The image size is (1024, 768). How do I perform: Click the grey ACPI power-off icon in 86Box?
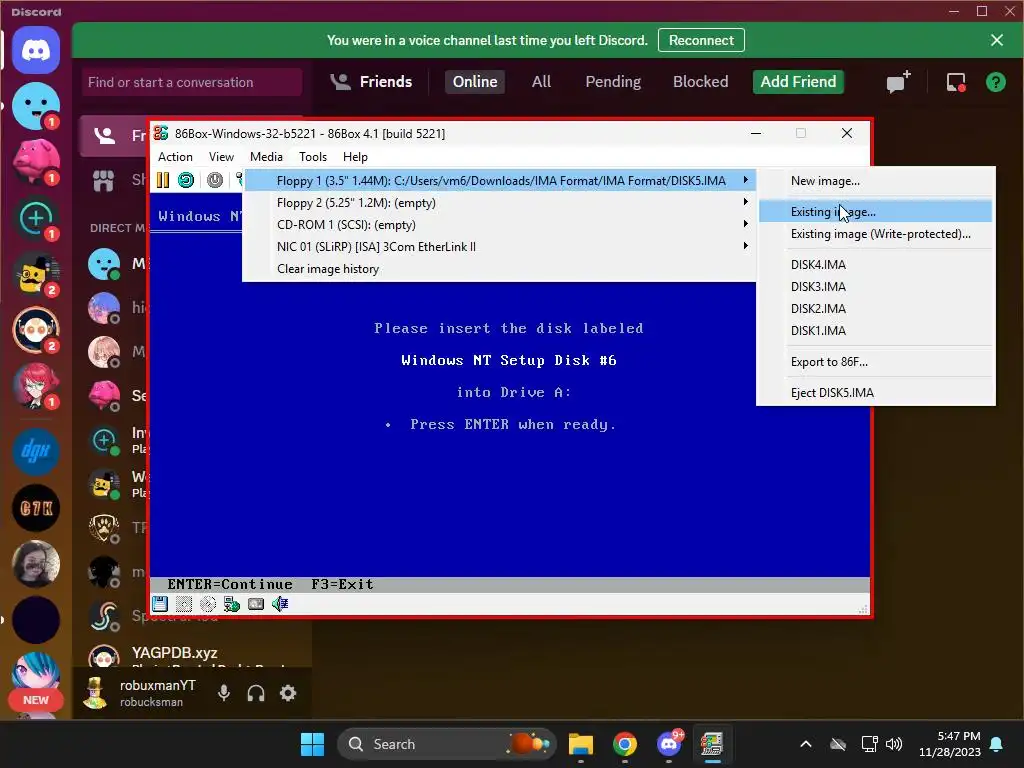tap(215, 180)
